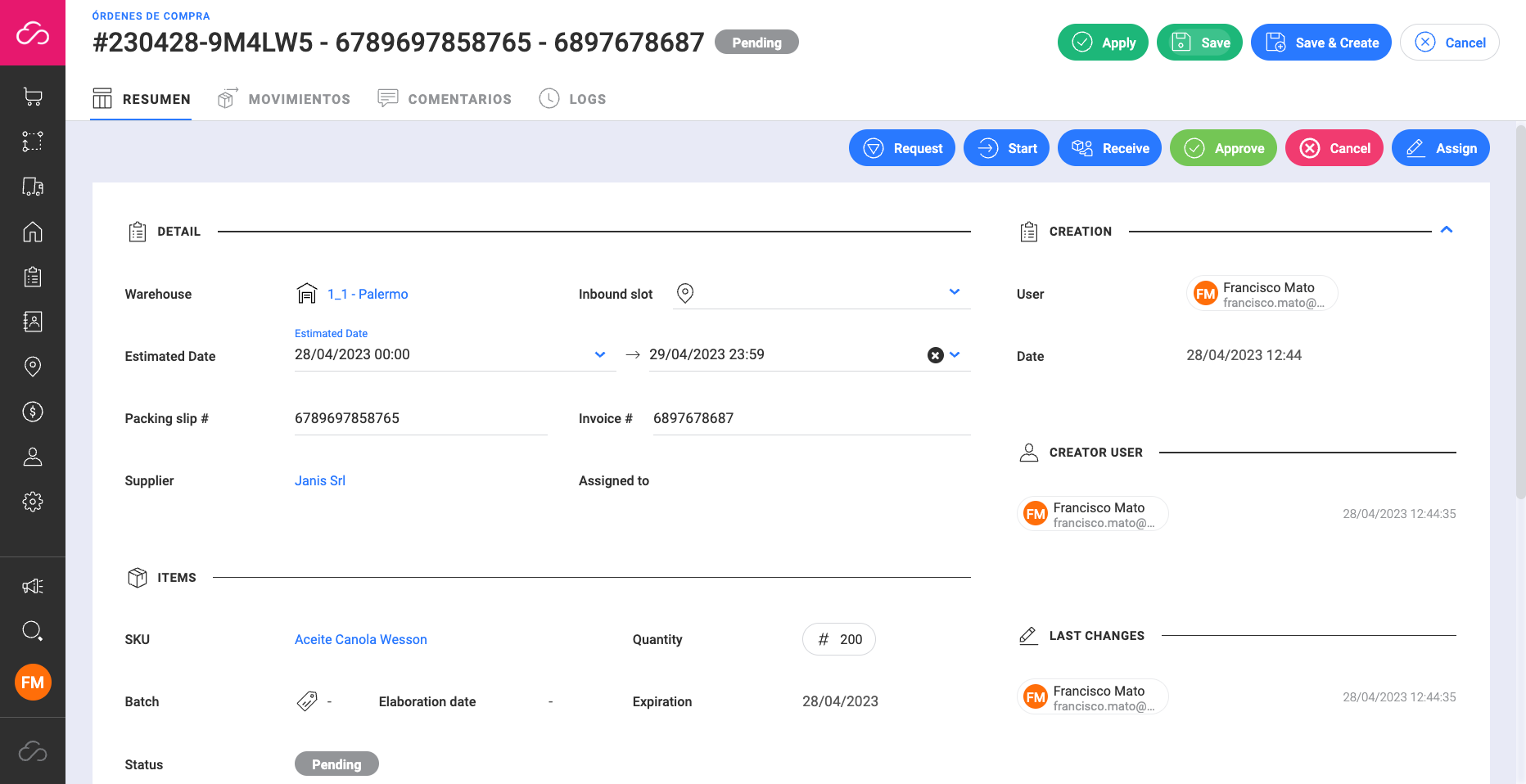This screenshot has width=1526, height=784.
Task: Go to the home warehouse sidebar icon
Action: pyautogui.click(x=33, y=232)
